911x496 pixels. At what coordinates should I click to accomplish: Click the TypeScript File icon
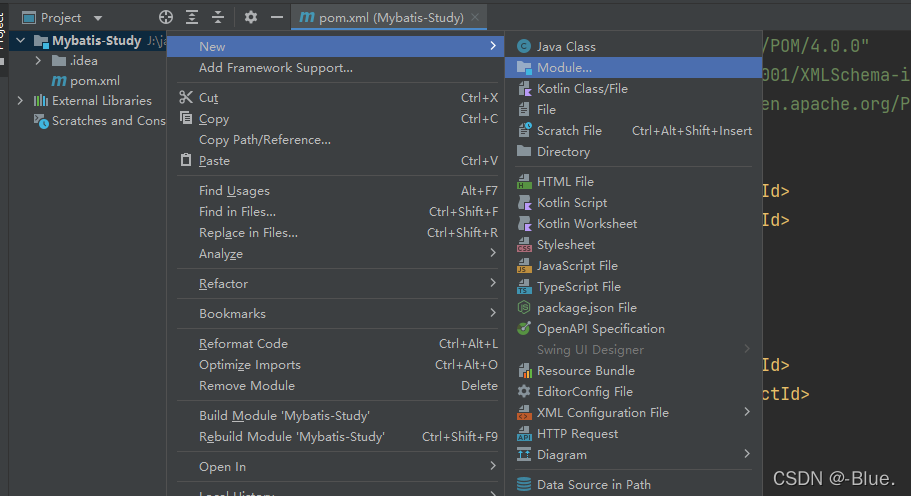[x=524, y=287]
